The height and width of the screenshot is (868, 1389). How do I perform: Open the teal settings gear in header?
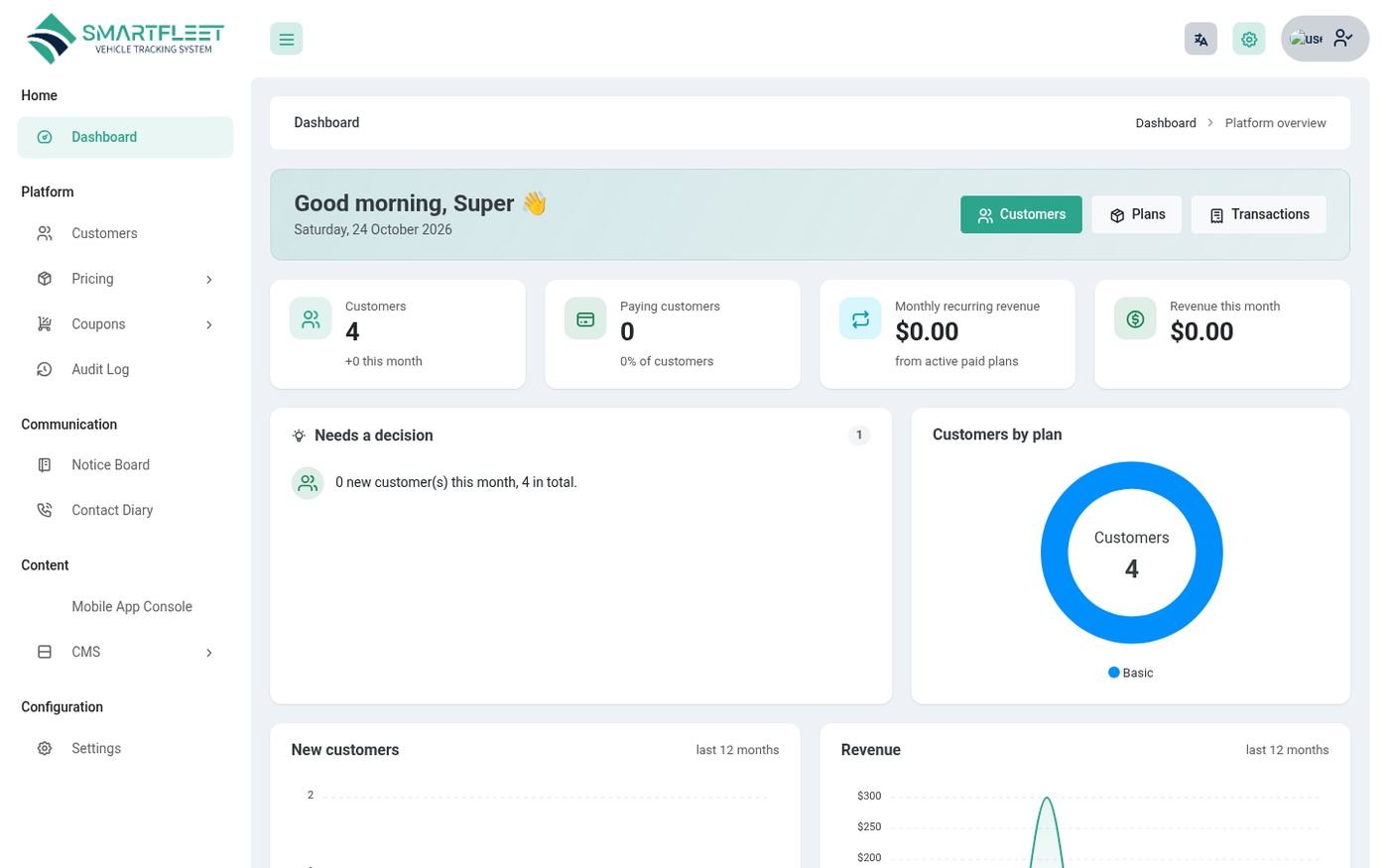pyautogui.click(x=1249, y=39)
